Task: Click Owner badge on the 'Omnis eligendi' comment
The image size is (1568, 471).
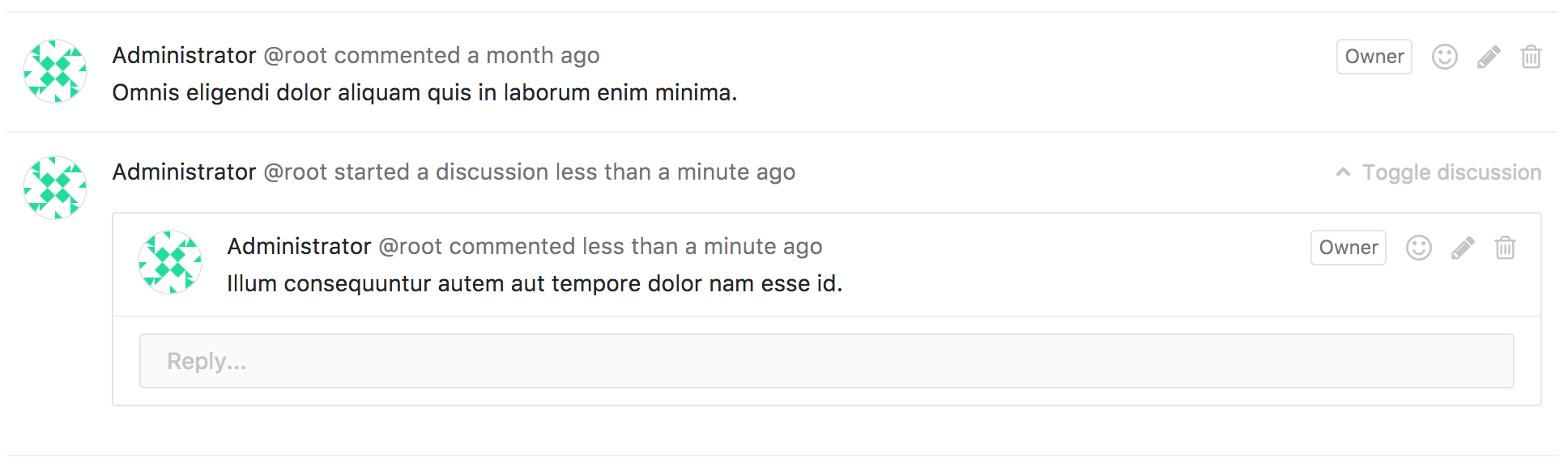Action: click(x=1374, y=57)
